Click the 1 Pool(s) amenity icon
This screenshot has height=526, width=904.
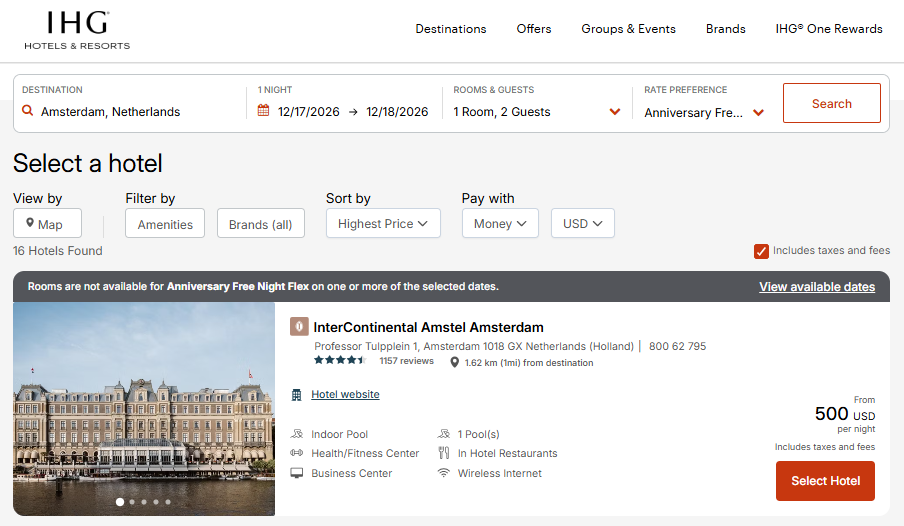443,434
